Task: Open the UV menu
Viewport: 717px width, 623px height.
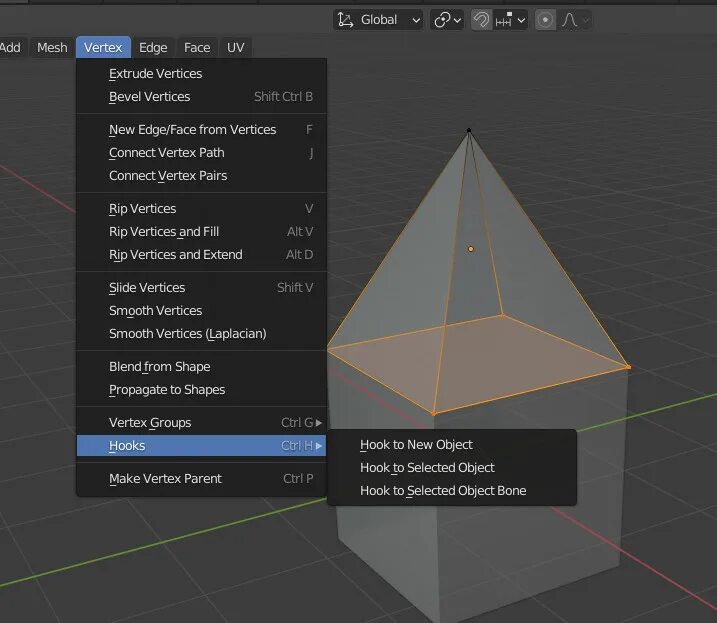Action: click(x=235, y=48)
